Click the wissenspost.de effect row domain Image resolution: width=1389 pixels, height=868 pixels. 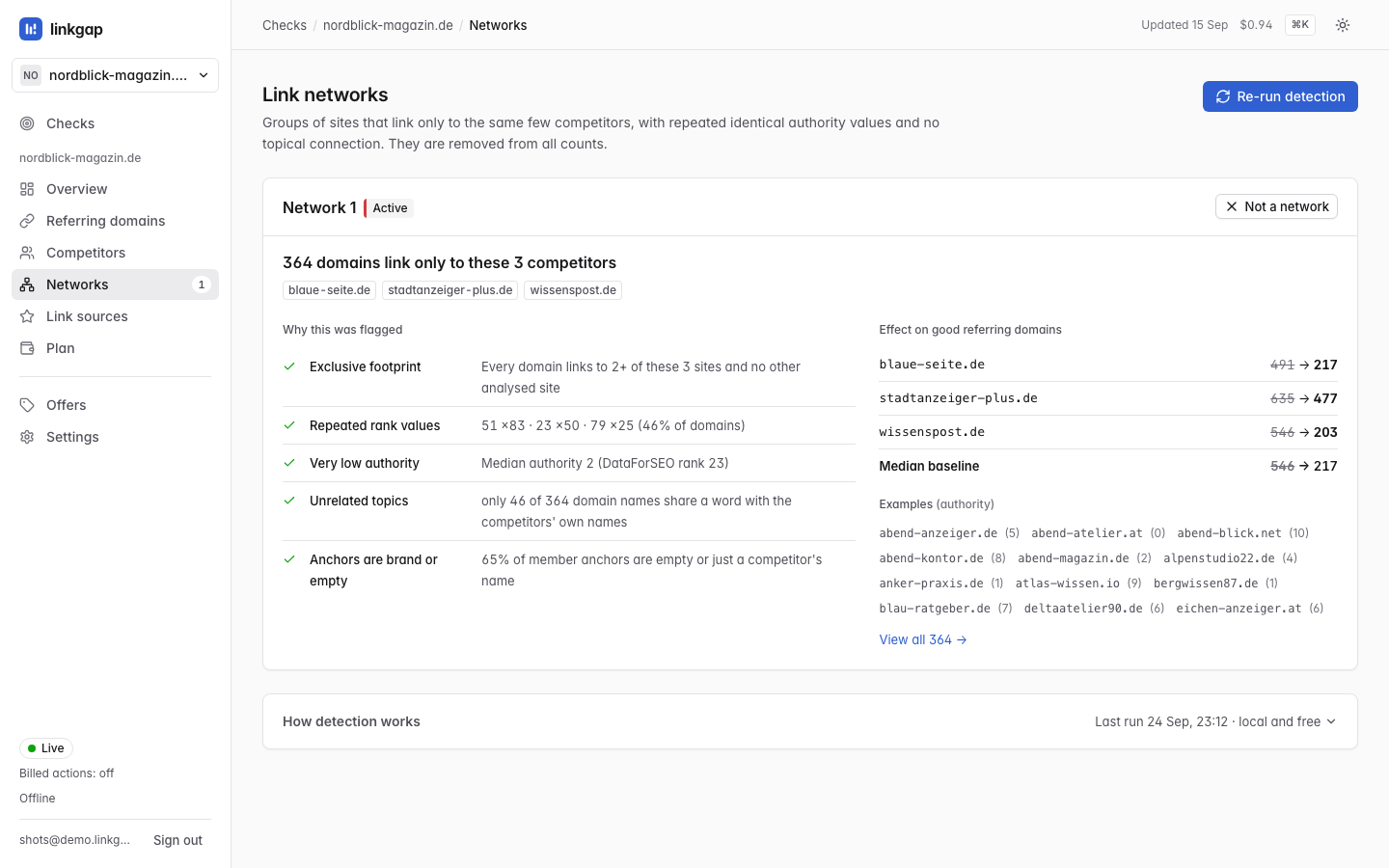pyautogui.click(x=932, y=432)
